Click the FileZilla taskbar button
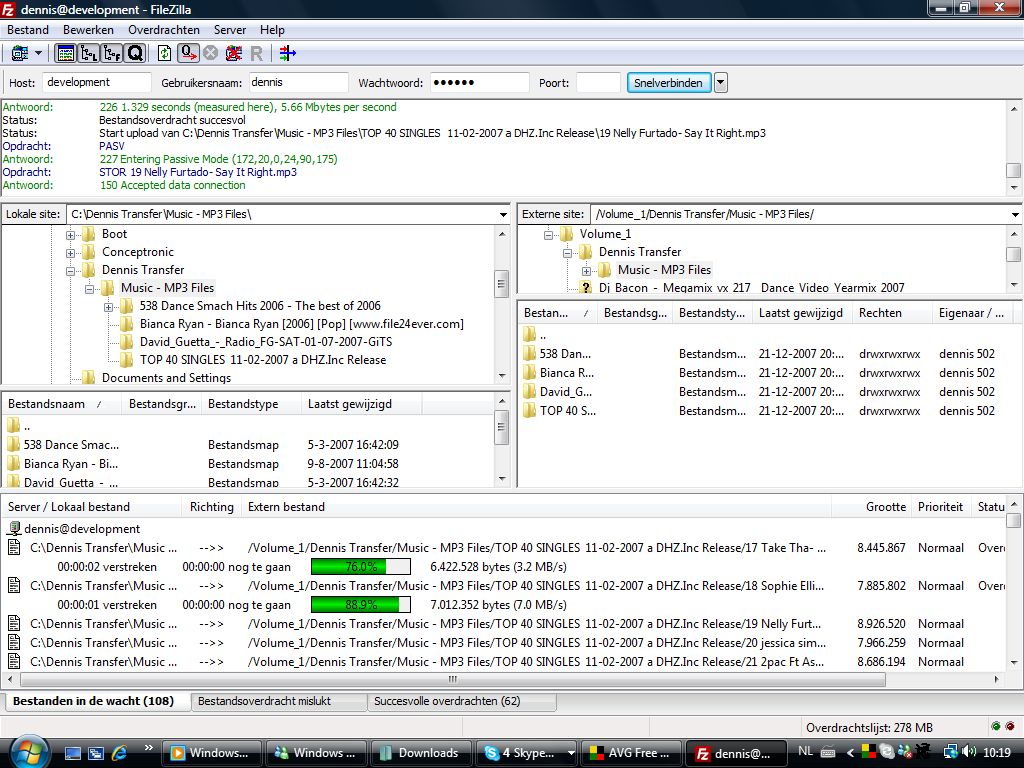The image size is (1024, 768). (734, 753)
